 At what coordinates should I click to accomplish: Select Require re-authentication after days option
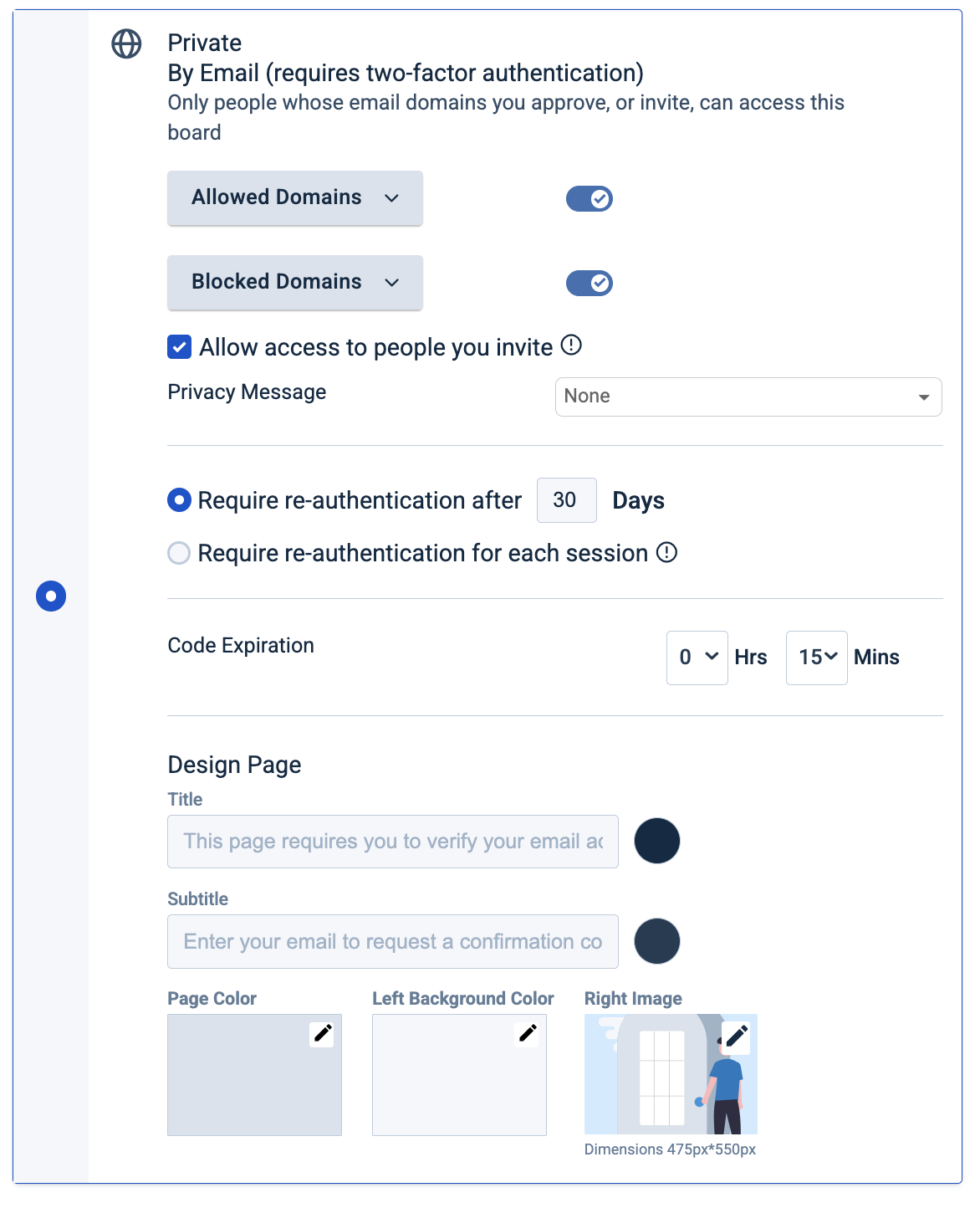click(179, 500)
